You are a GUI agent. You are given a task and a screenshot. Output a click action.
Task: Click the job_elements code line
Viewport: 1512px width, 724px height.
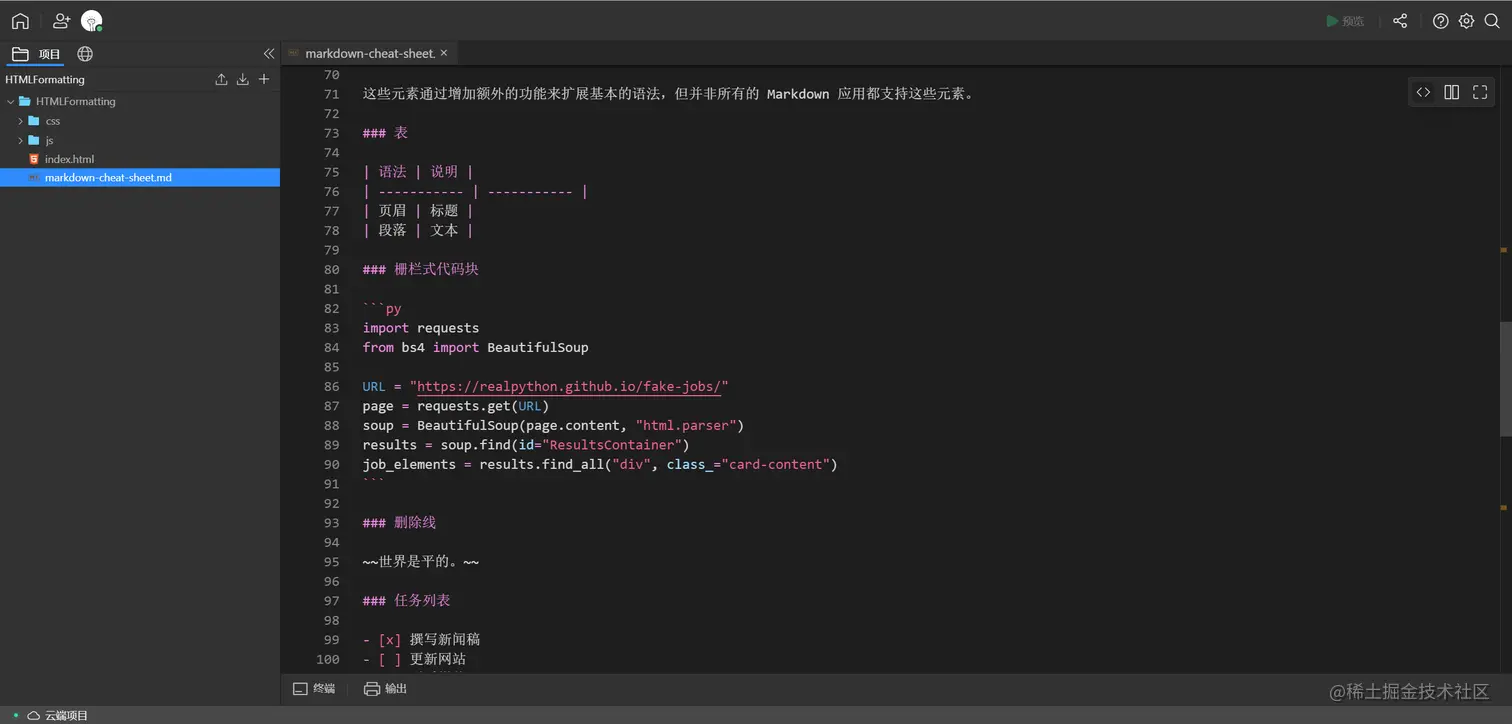coord(600,465)
